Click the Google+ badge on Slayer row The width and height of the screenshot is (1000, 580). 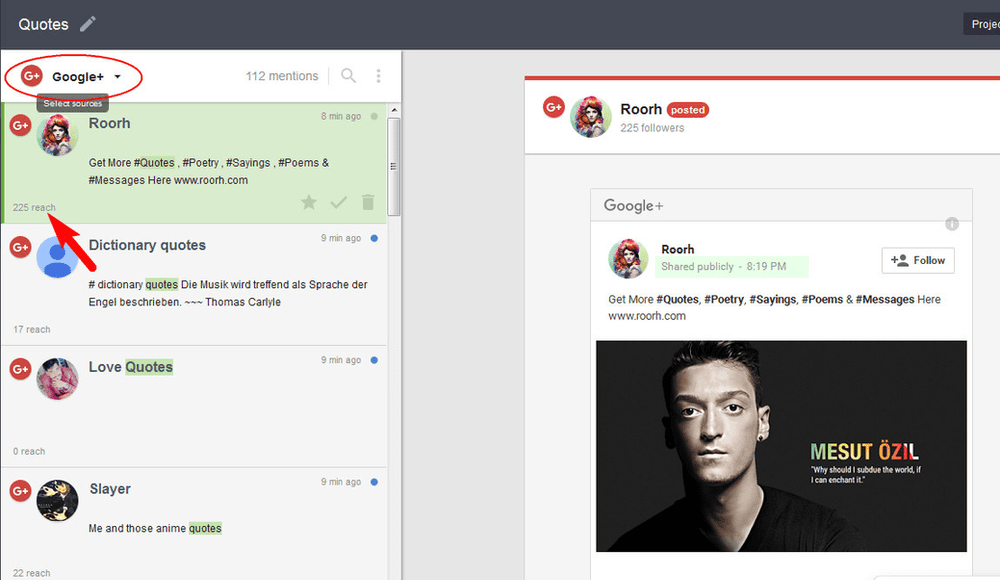tap(20, 491)
